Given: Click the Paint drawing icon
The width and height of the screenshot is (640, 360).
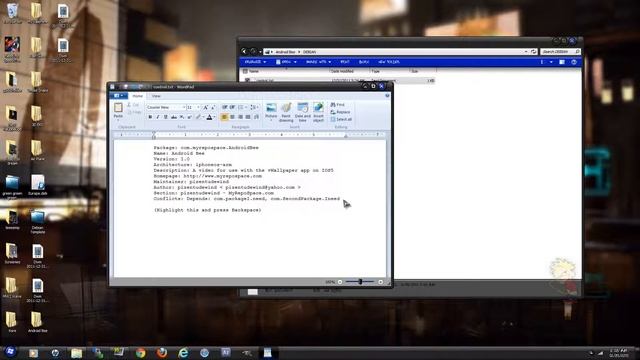Looking at the screenshot, I should (x=286, y=112).
